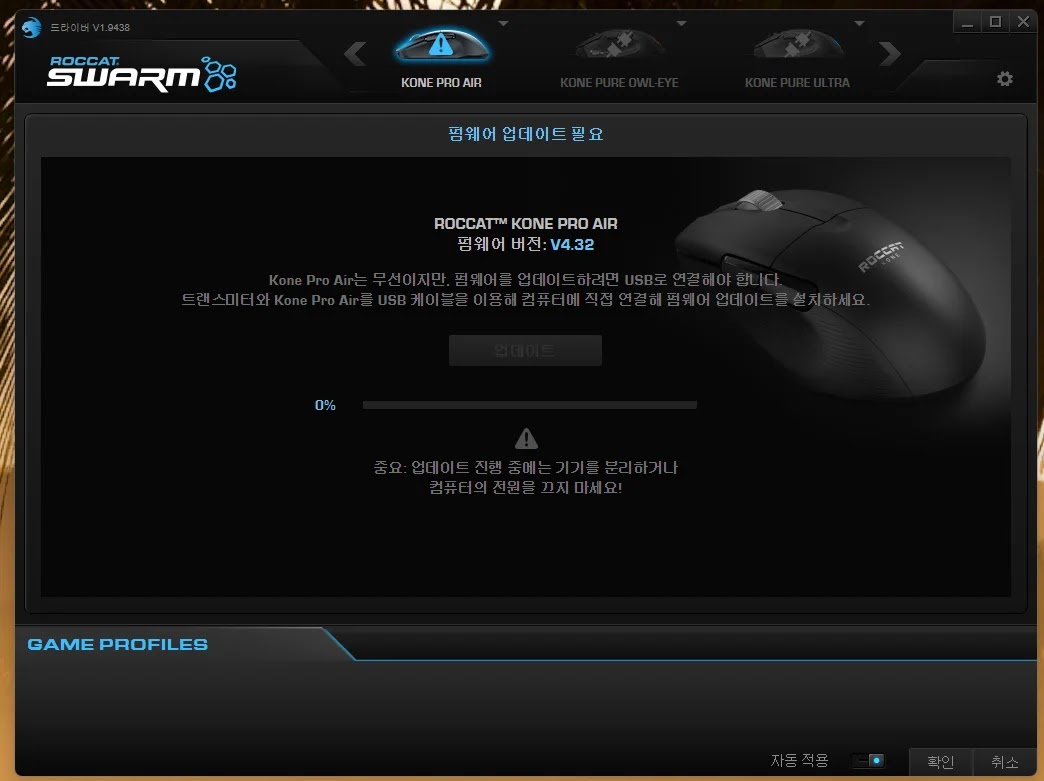Click the ROCCAT KONE PRO AIR product title
1044x781 pixels.
pyautogui.click(x=526, y=224)
